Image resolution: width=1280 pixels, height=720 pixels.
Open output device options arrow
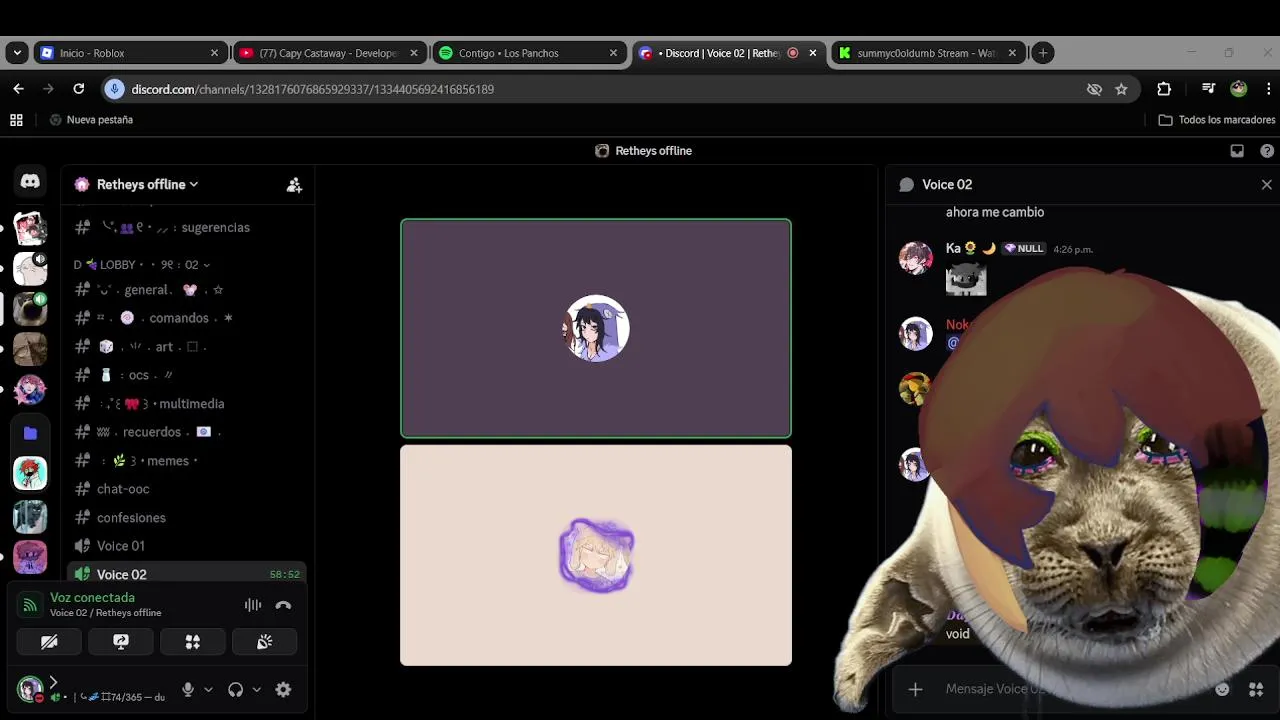256,689
